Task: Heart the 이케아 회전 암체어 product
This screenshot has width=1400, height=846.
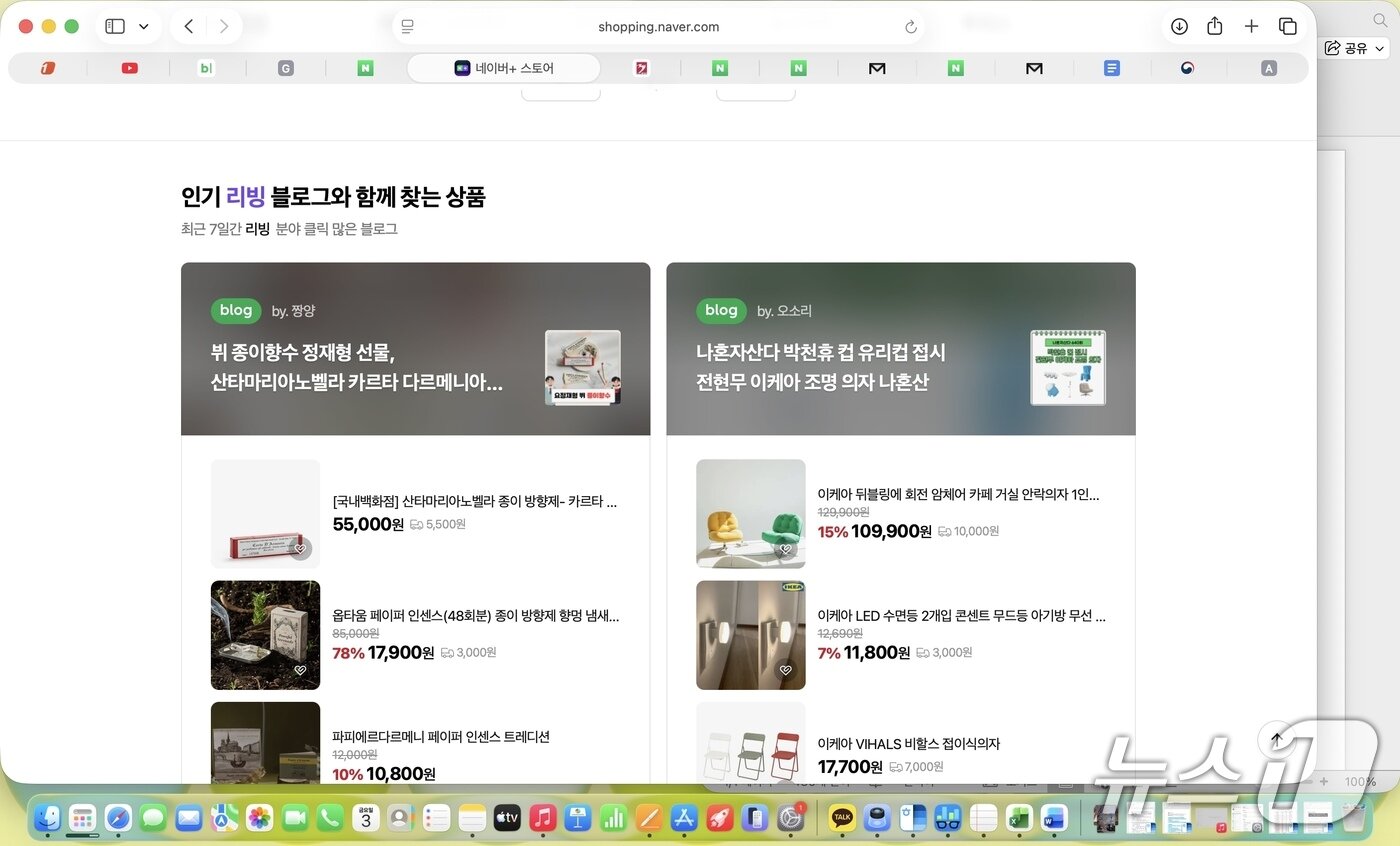Action: point(786,548)
